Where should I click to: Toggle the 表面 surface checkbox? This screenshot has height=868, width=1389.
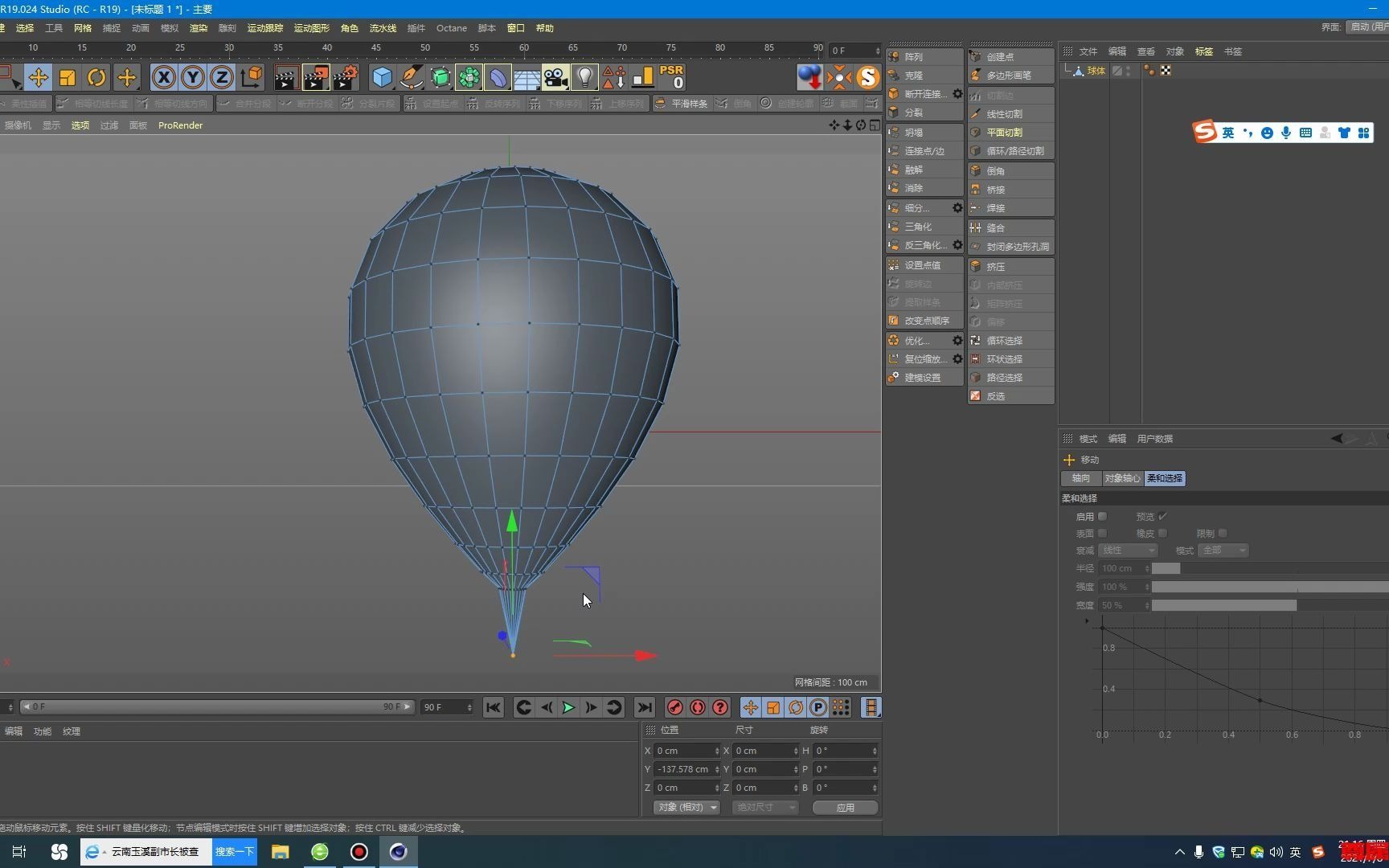1103,534
